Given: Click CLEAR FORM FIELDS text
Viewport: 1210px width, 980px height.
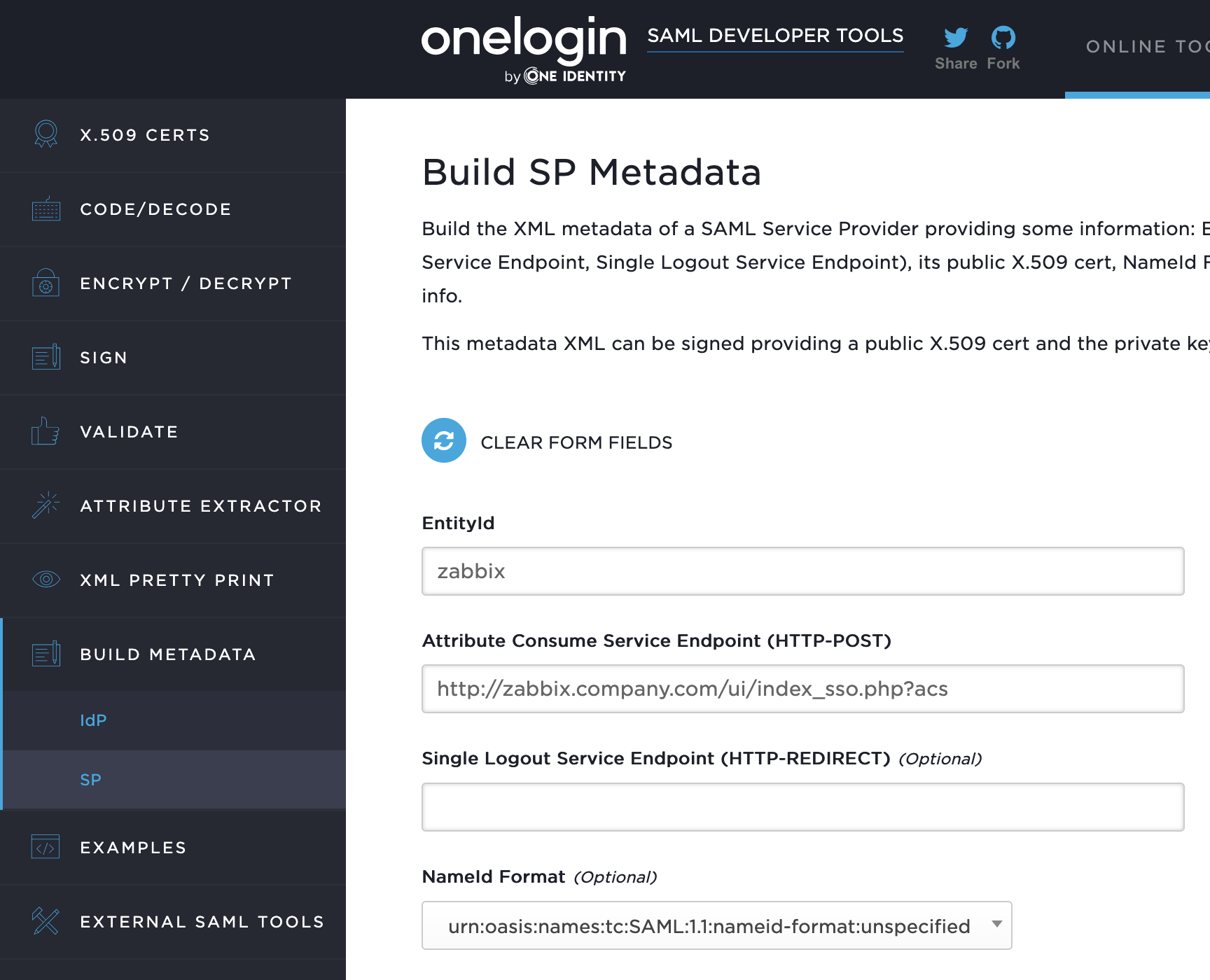Looking at the screenshot, I should [576, 442].
